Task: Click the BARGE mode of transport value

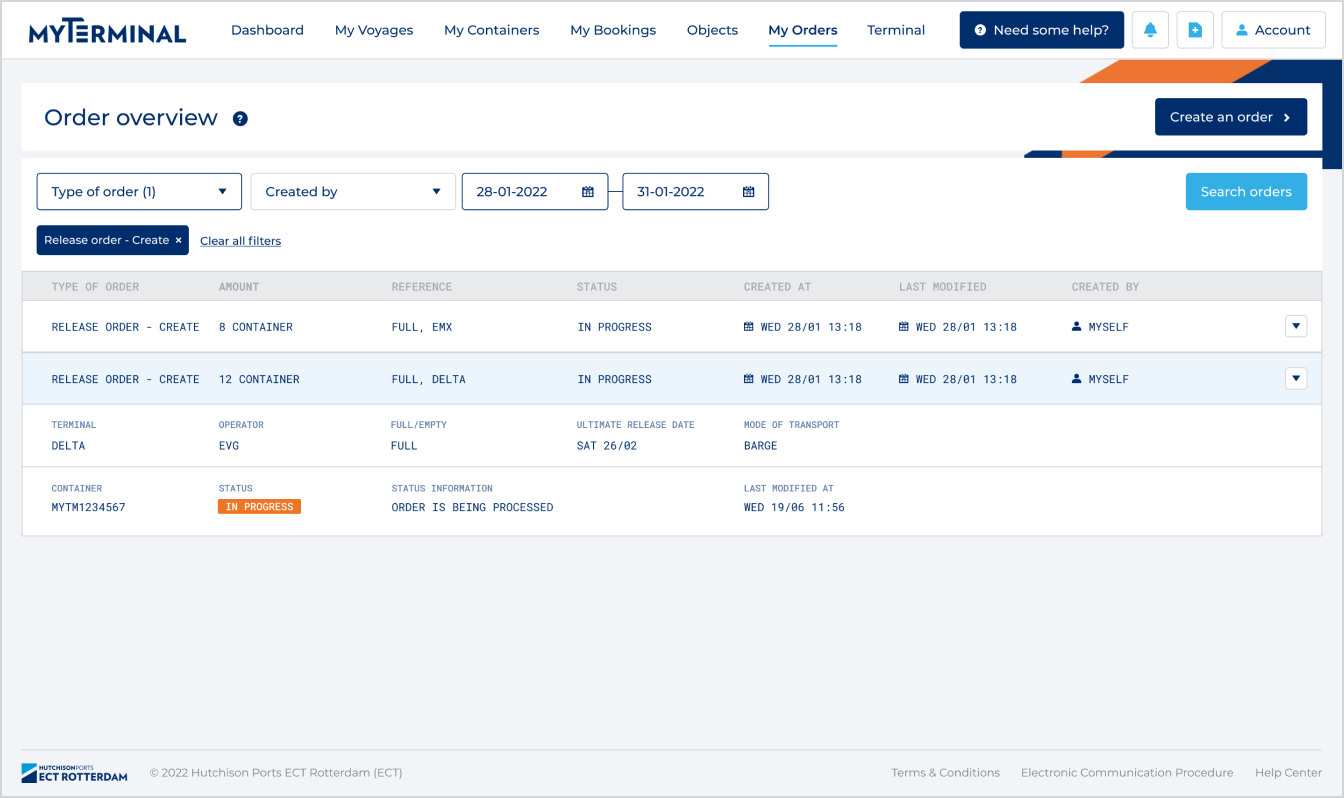Action: coord(760,446)
